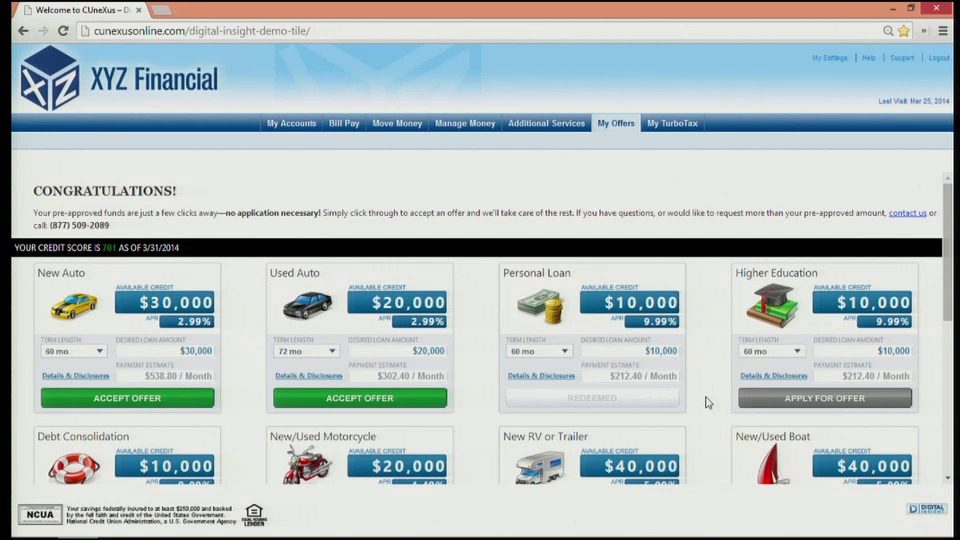960x540 pixels.
Task: Open the My Accounts menu
Action: coord(291,123)
